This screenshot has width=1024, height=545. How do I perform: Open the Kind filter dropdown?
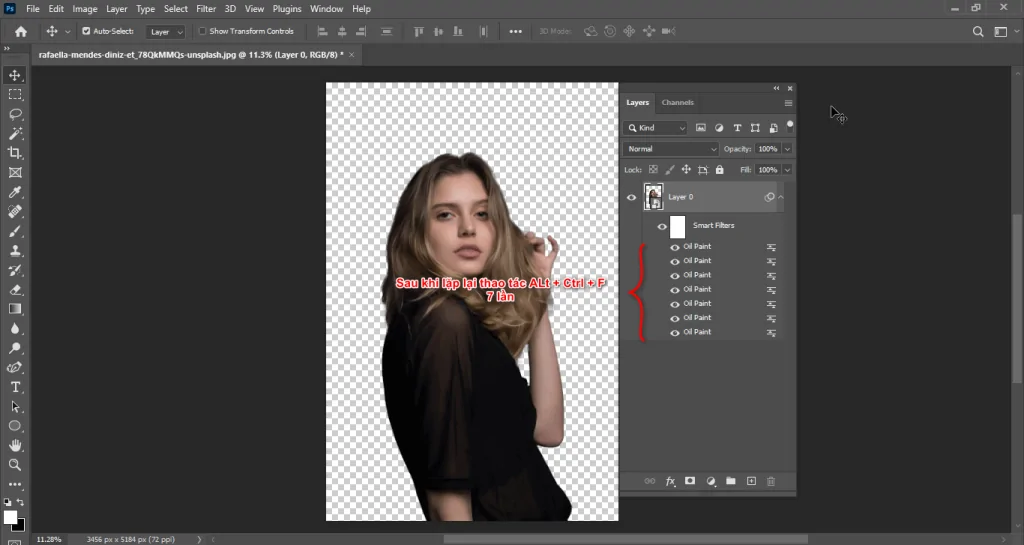pyautogui.click(x=655, y=128)
